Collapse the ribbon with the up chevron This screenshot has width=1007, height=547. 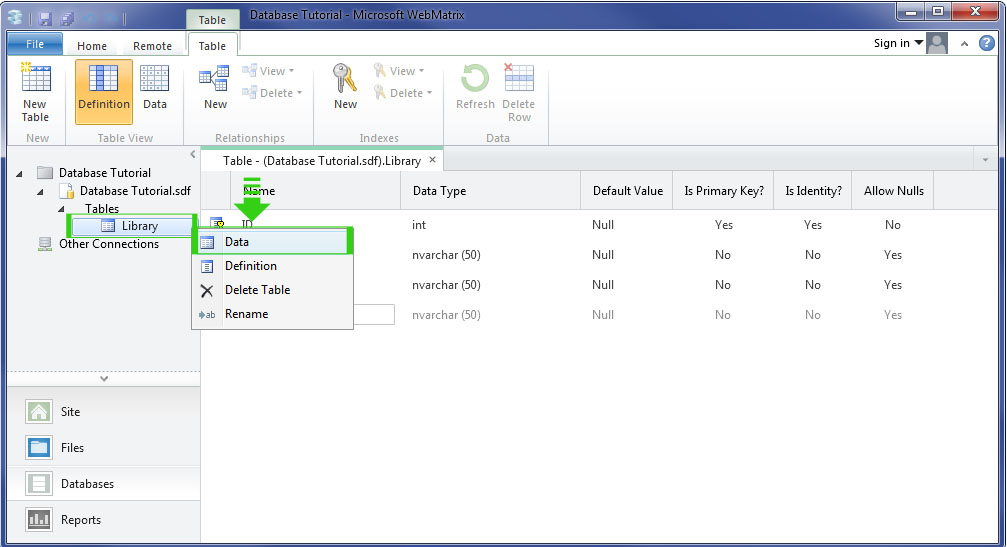point(964,44)
